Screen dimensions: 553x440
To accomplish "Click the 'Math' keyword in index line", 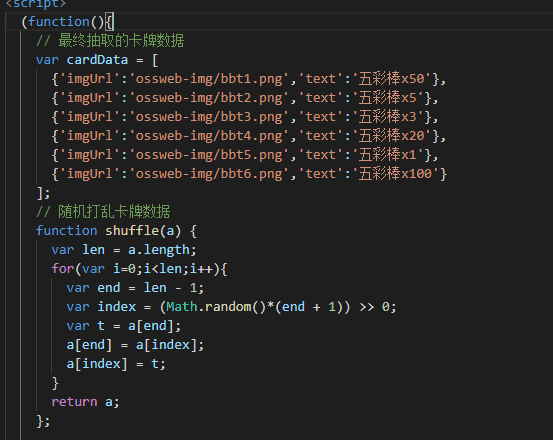I will coord(182,307).
